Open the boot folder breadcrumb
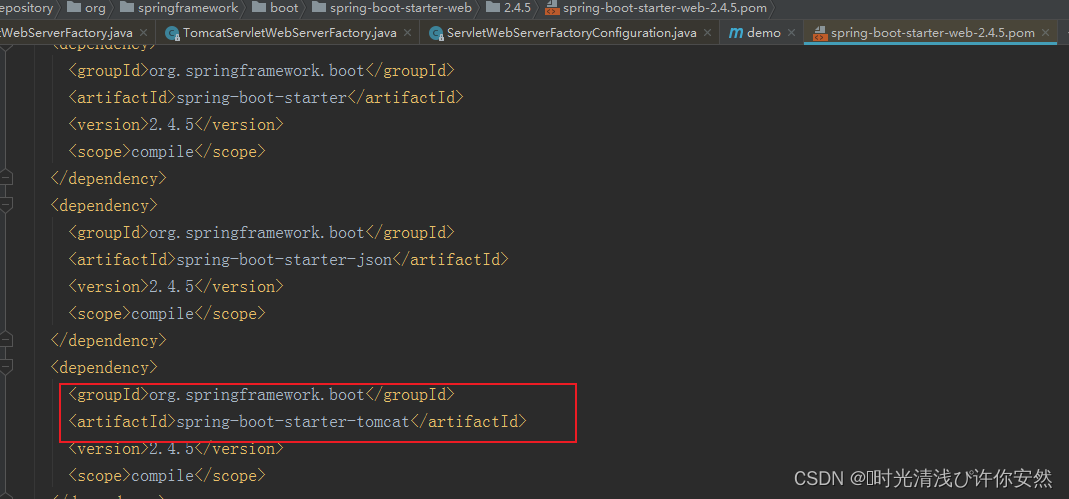Image resolution: width=1069 pixels, height=499 pixels. 275,8
